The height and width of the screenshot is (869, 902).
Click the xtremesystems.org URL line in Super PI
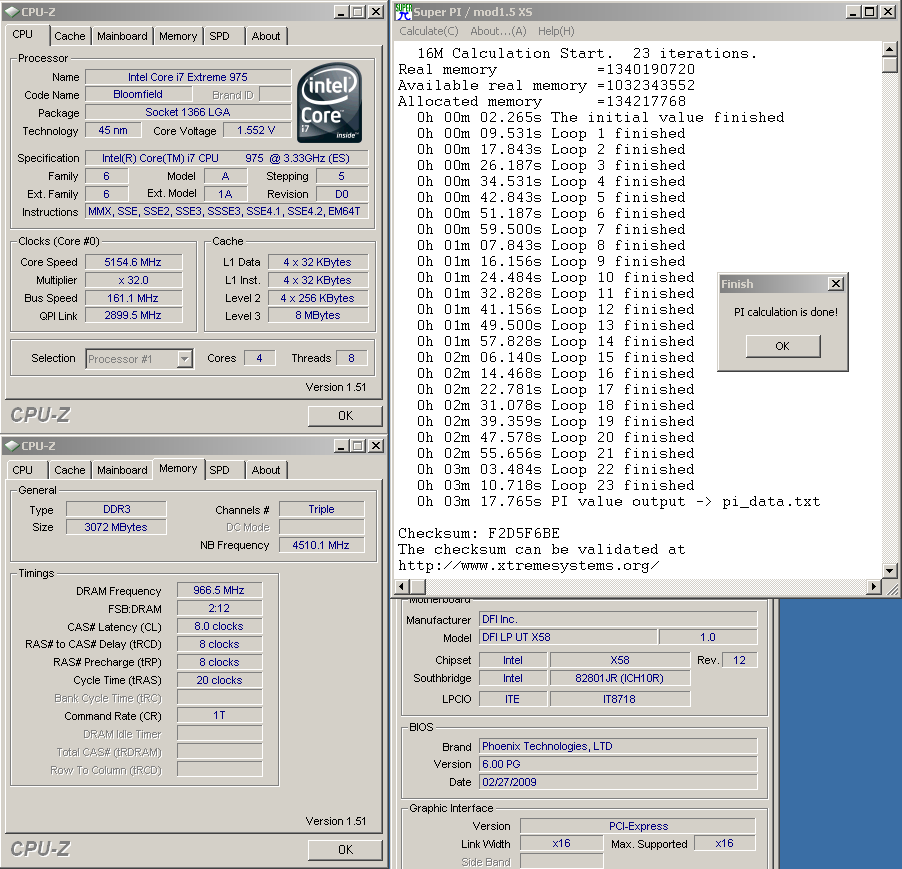point(529,565)
